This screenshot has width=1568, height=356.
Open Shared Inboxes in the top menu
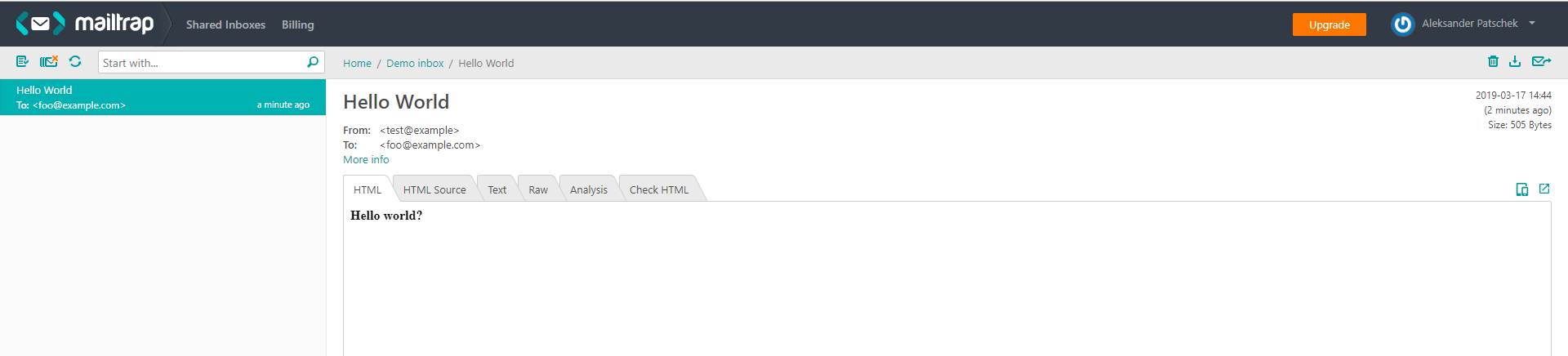tap(225, 24)
